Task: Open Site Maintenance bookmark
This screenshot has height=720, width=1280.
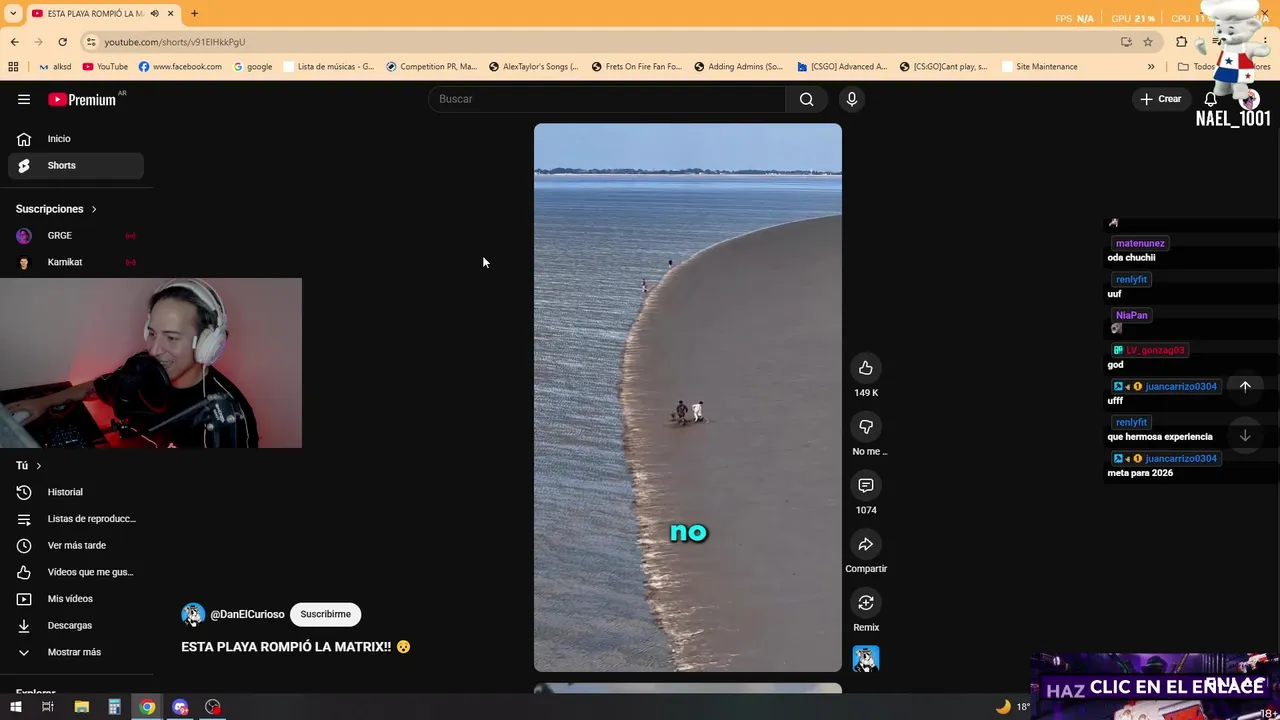Action: pyautogui.click(x=1038, y=67)
